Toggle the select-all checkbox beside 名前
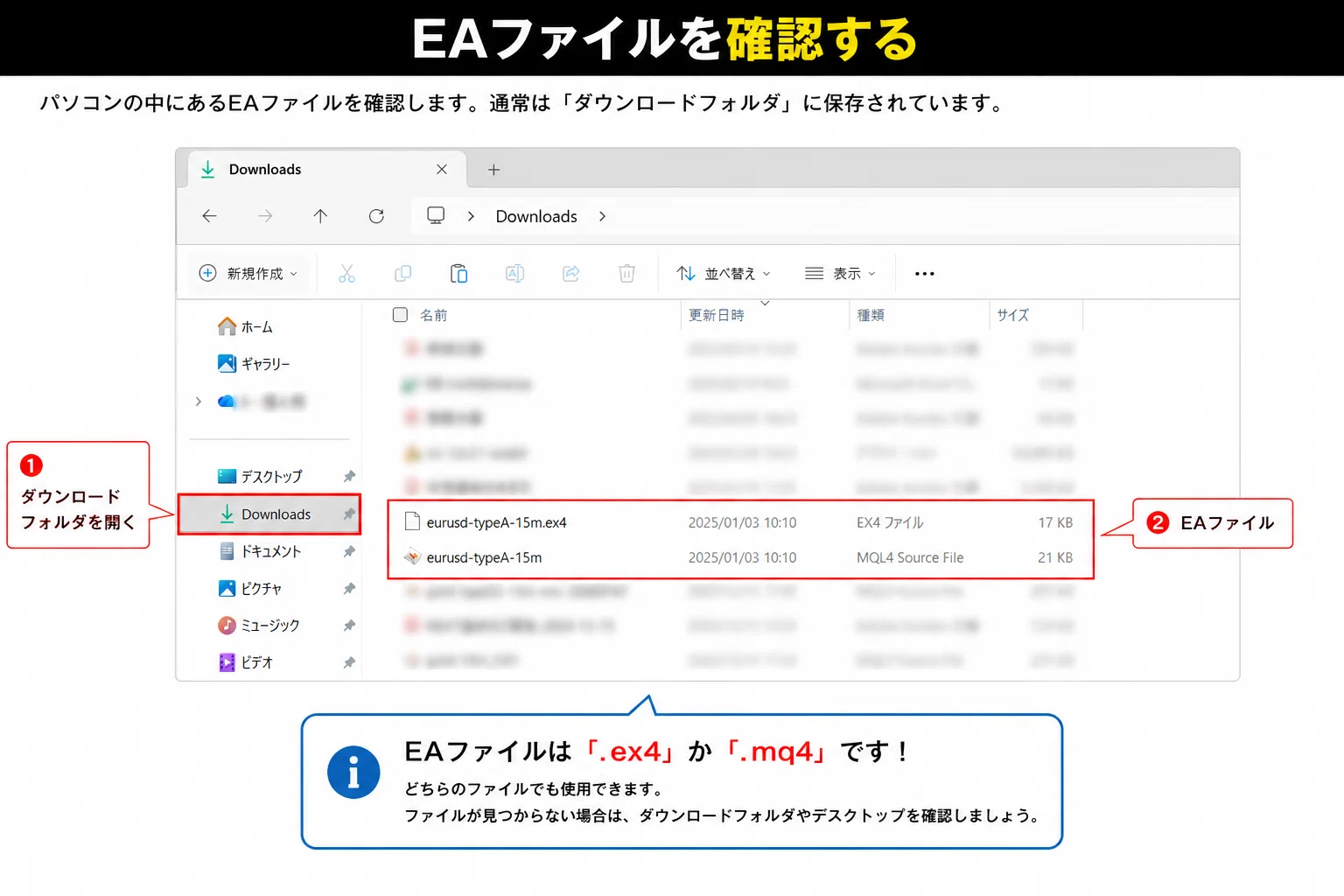 click(x=400, y=315)
